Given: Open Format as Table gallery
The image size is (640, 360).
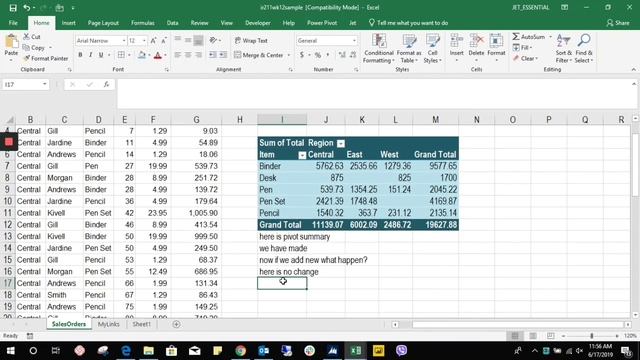Looking at the screenshot, I should 409,49.
